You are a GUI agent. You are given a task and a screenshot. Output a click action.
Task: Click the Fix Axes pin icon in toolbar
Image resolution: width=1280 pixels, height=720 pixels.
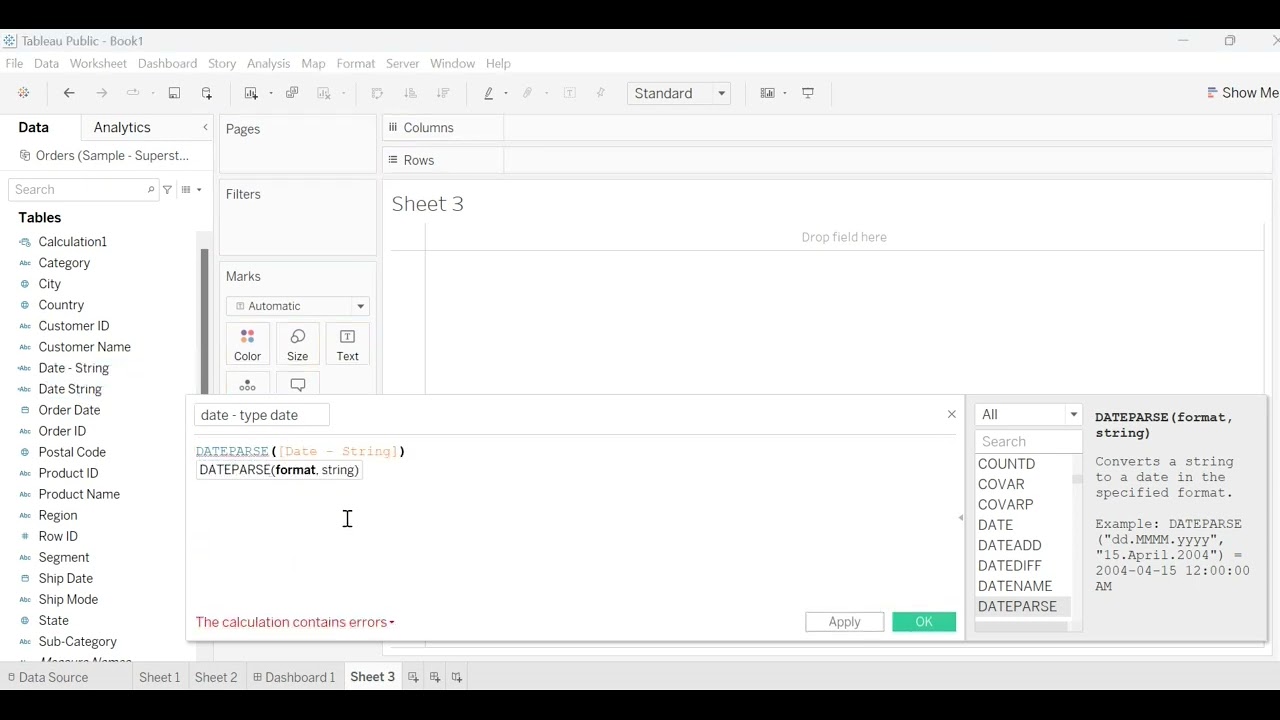coord(601,93)
